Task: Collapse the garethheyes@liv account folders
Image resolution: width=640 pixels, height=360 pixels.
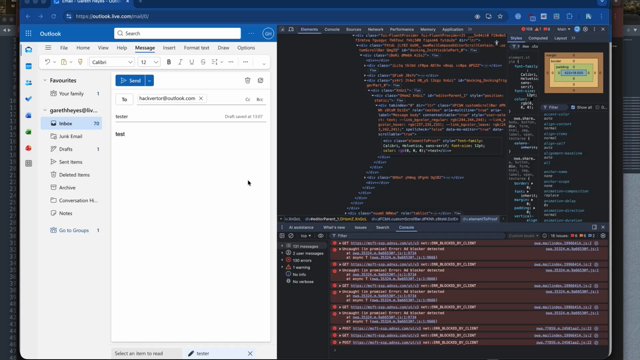Action: [x=45, y=110]
